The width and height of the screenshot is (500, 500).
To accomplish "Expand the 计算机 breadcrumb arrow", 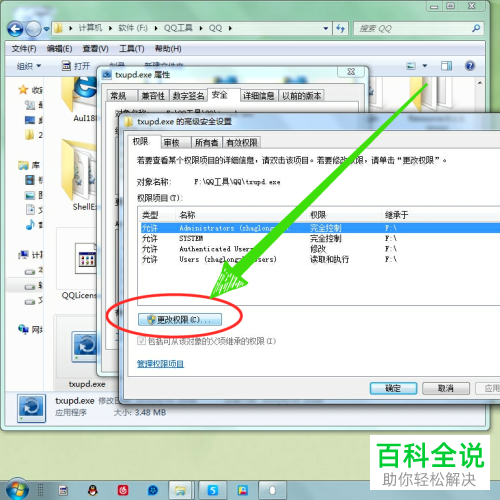I will pyautogui.click(x=110, y=28).
